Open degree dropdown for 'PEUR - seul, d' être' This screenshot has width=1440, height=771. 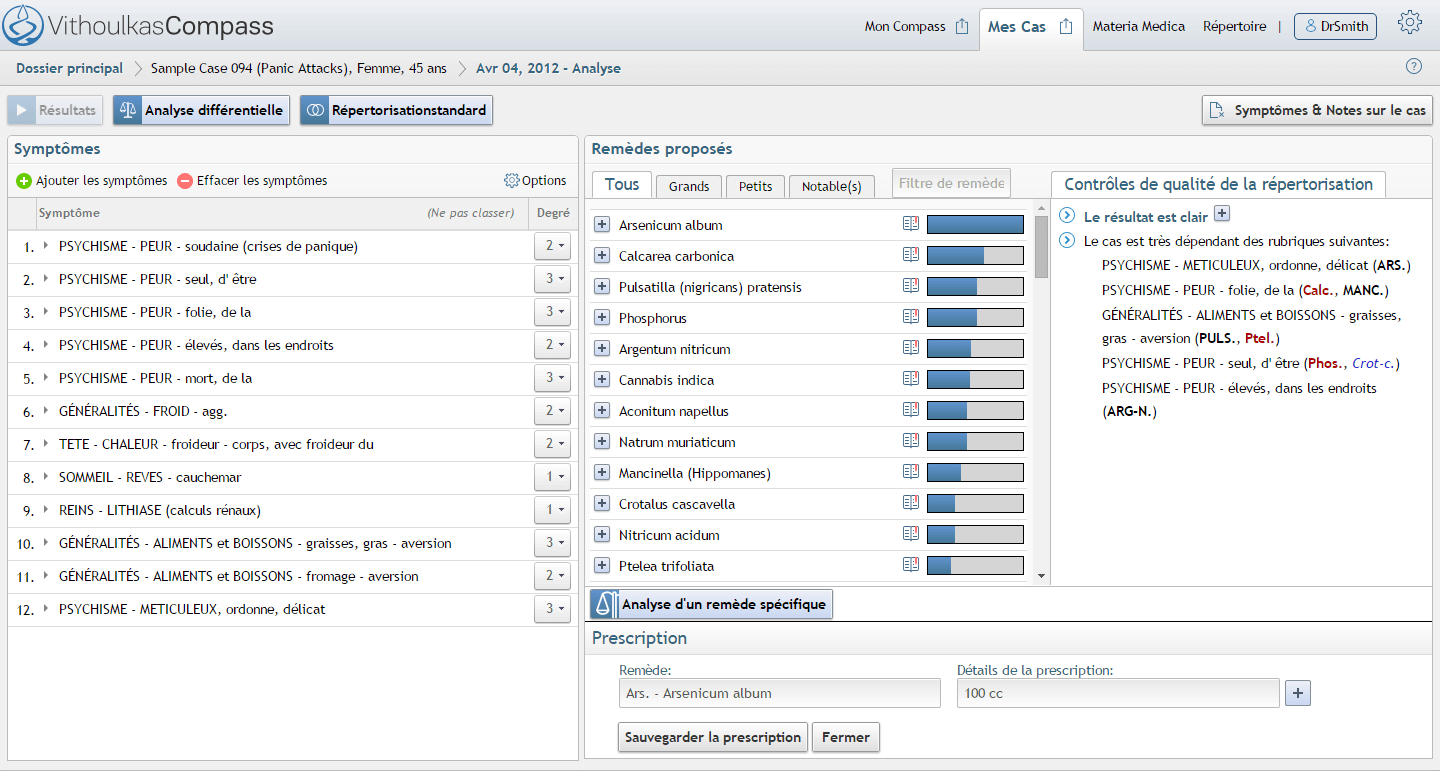click(552, 279)
